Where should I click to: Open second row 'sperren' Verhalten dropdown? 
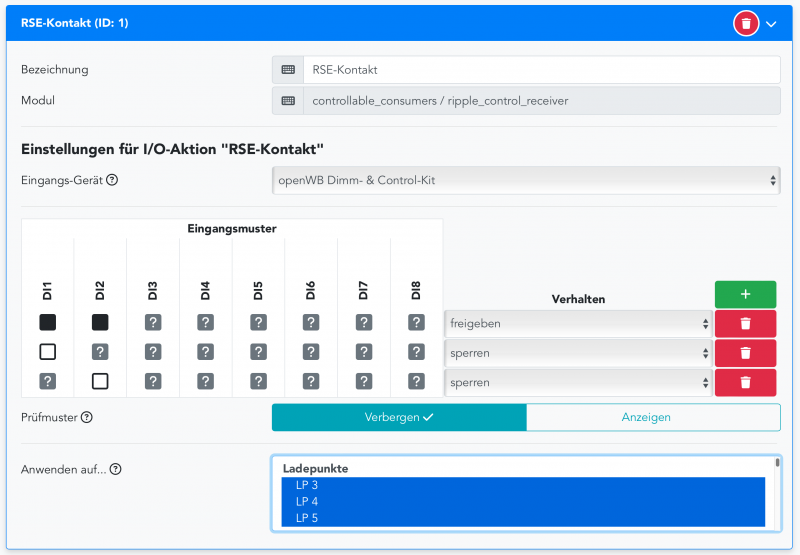[577, 353]
